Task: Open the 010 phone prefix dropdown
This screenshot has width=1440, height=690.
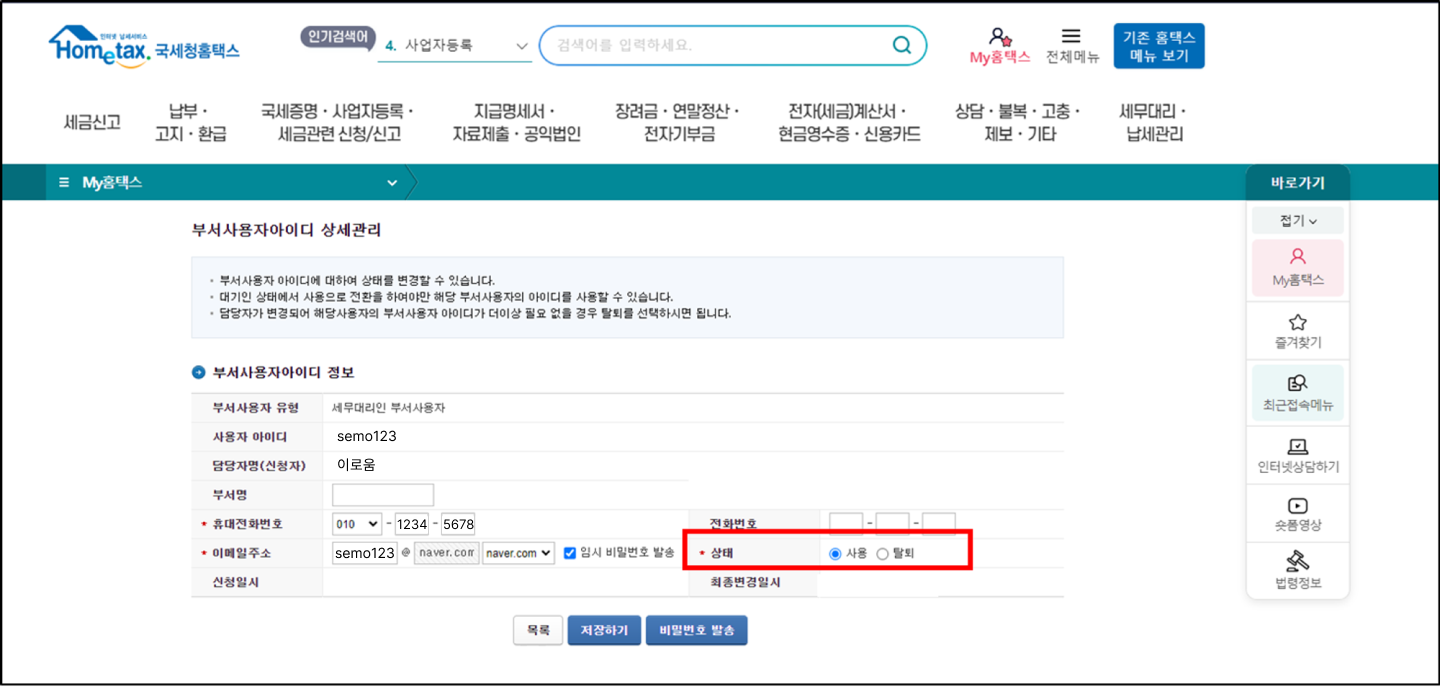Action: pos(357,524)
